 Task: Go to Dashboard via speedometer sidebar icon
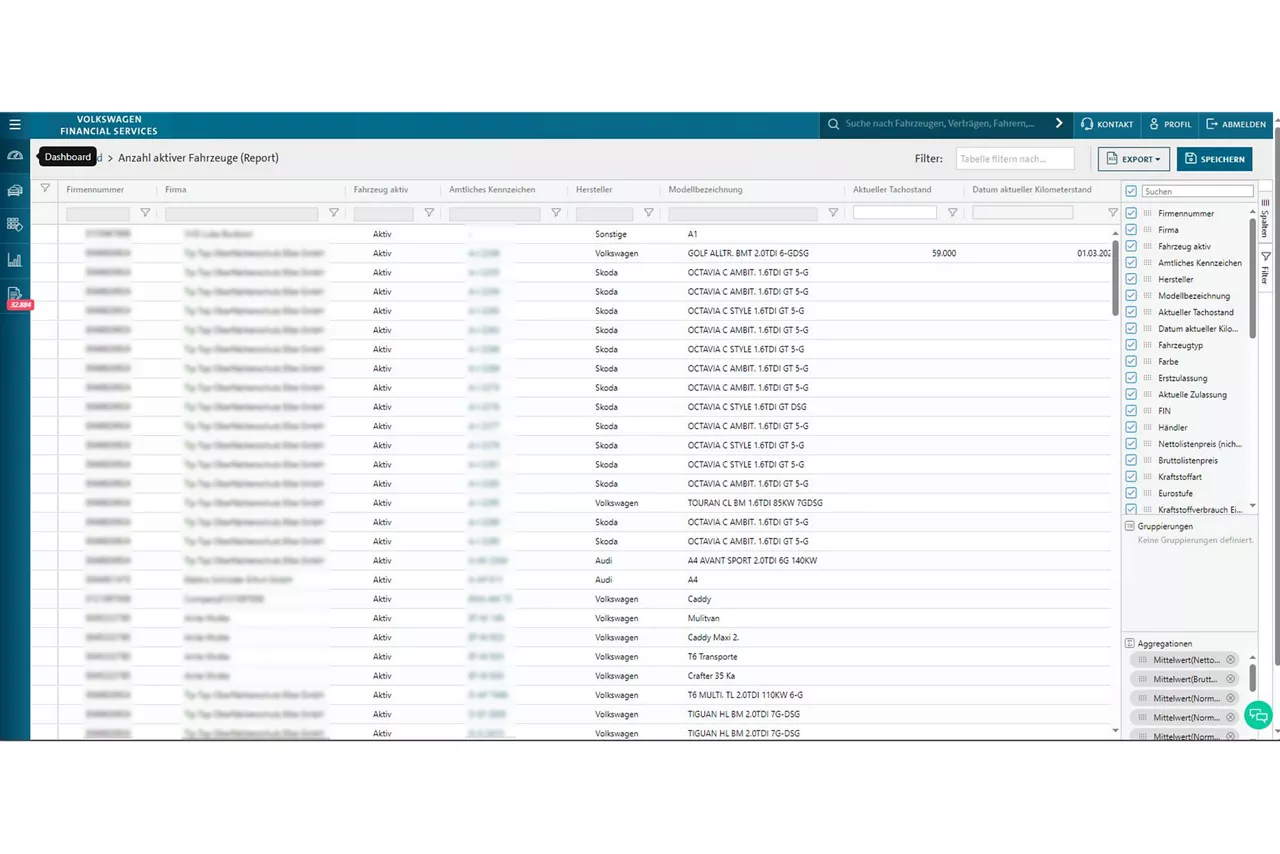(15, 156)
